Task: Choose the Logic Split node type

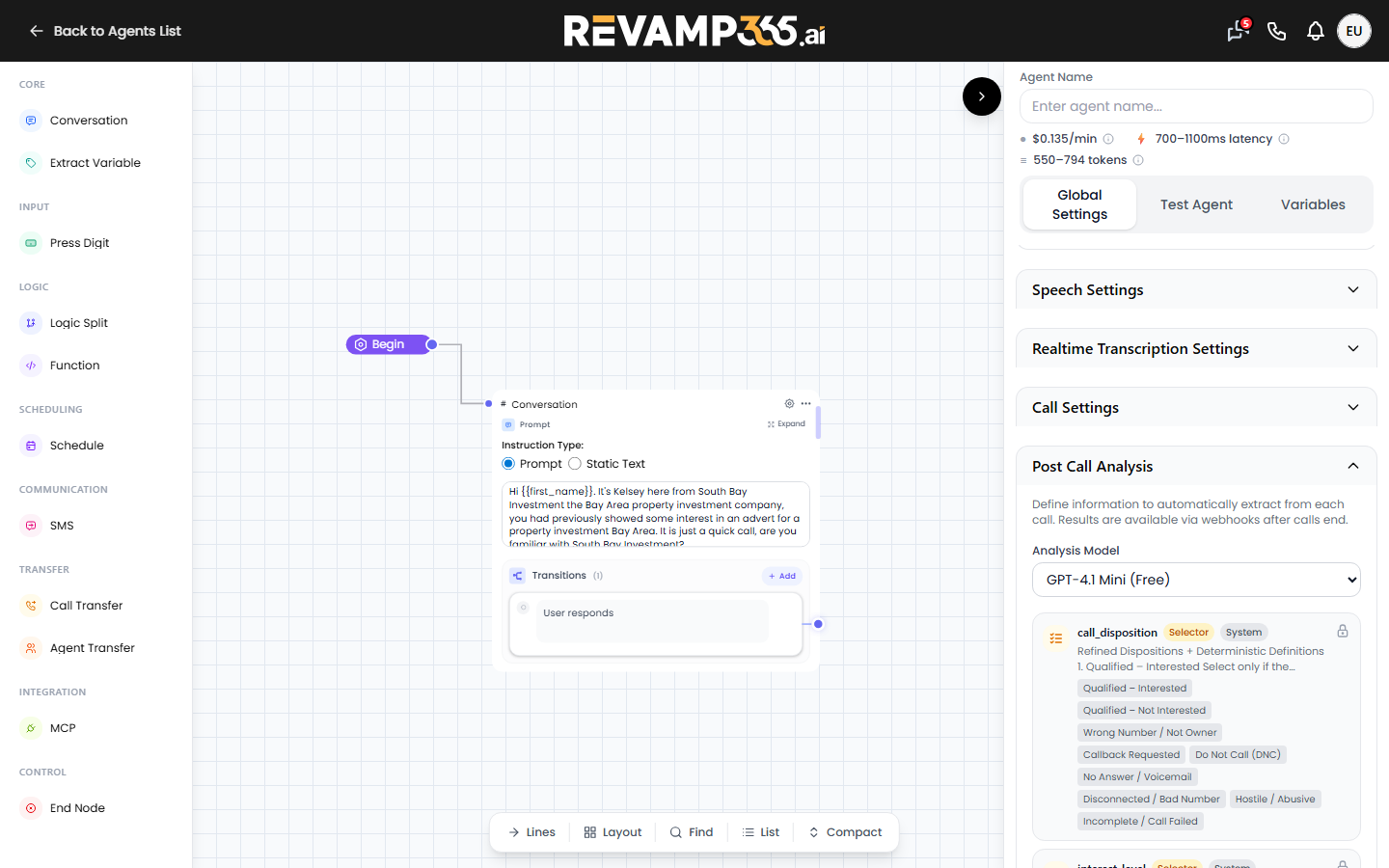Action: (x=79, y=323)
